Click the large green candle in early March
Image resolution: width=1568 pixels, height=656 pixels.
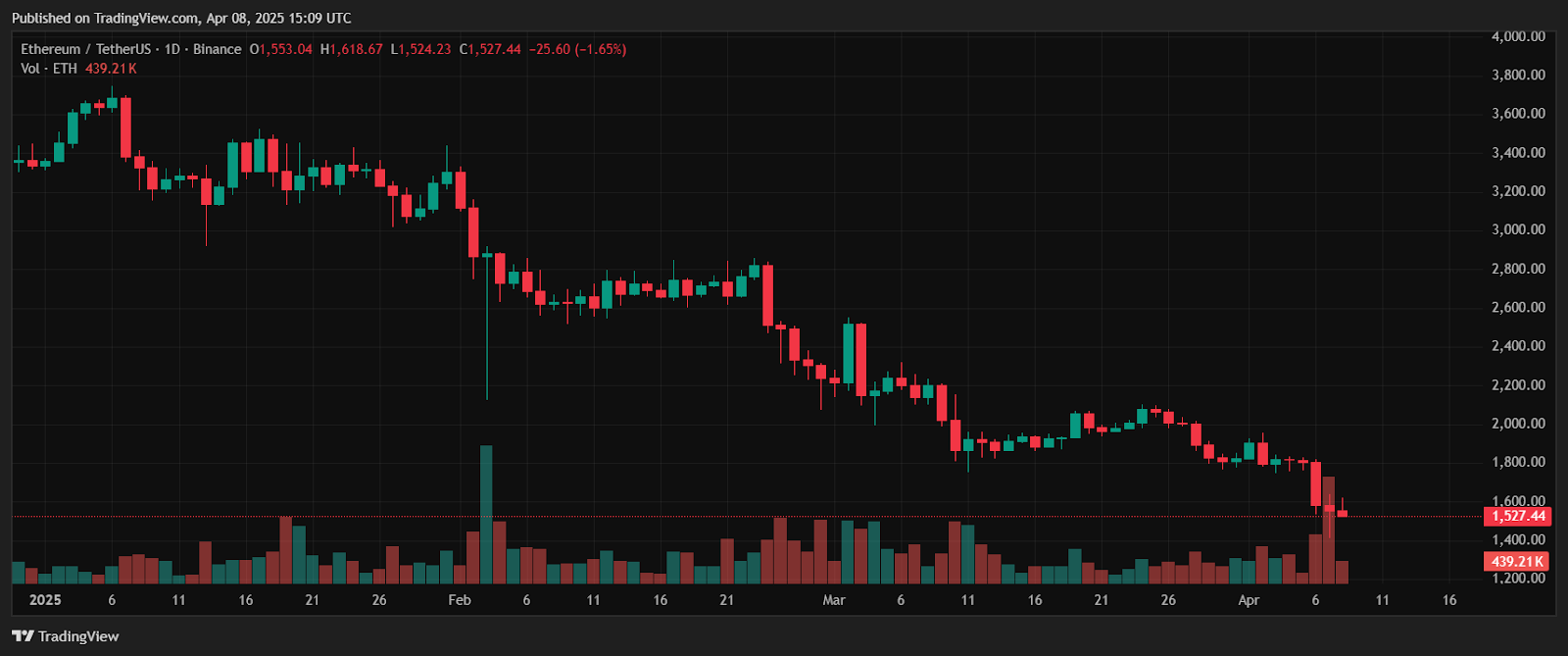pyautogui.click(x=848, y=353)
